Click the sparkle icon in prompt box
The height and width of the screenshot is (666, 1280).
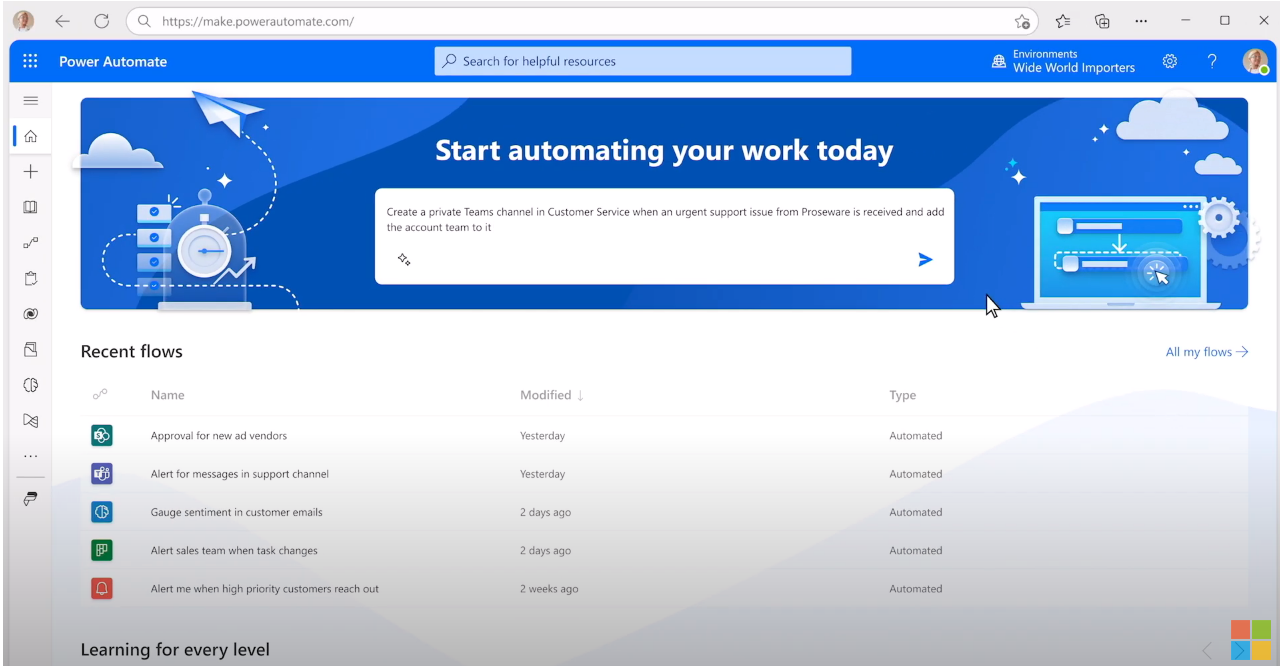coord(404,260)
